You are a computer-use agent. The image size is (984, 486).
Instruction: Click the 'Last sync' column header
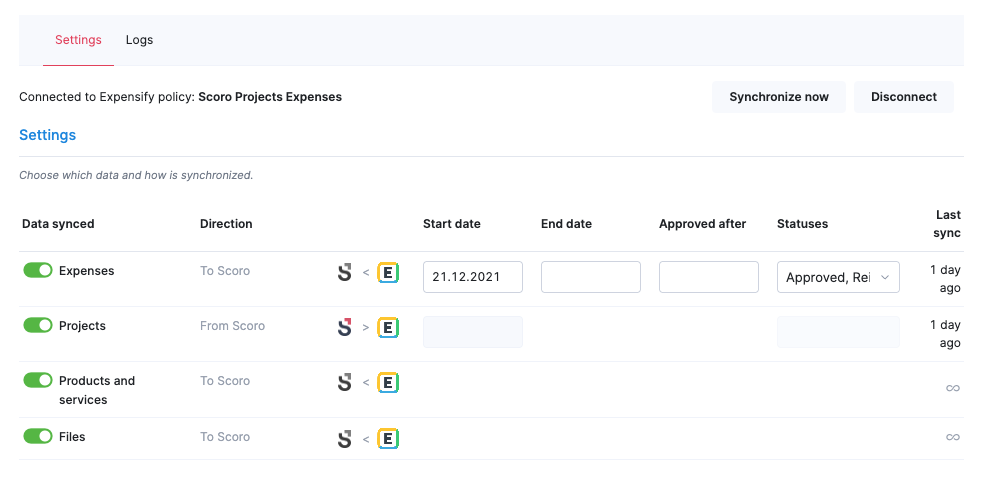pyautogui.click(x=947, y=224)
